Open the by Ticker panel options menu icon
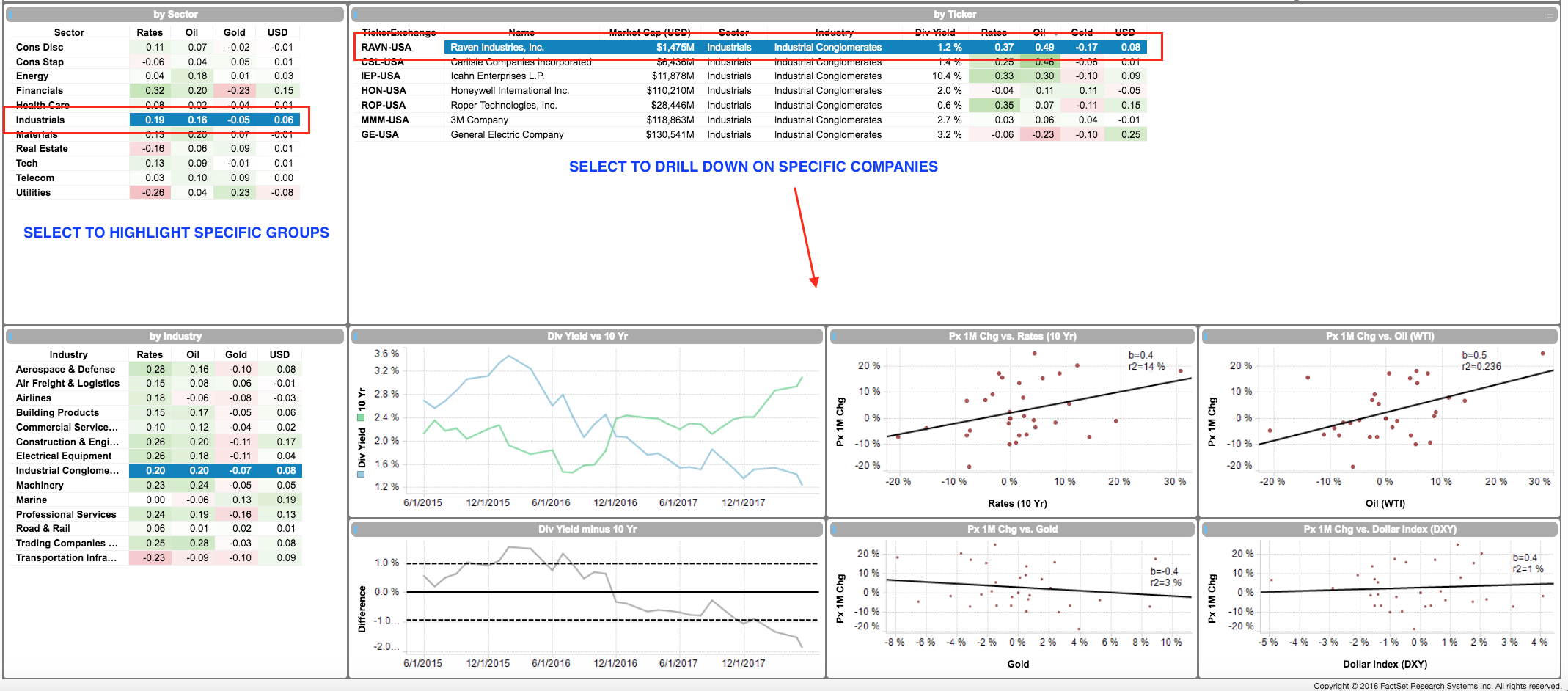 (1548, 14)
